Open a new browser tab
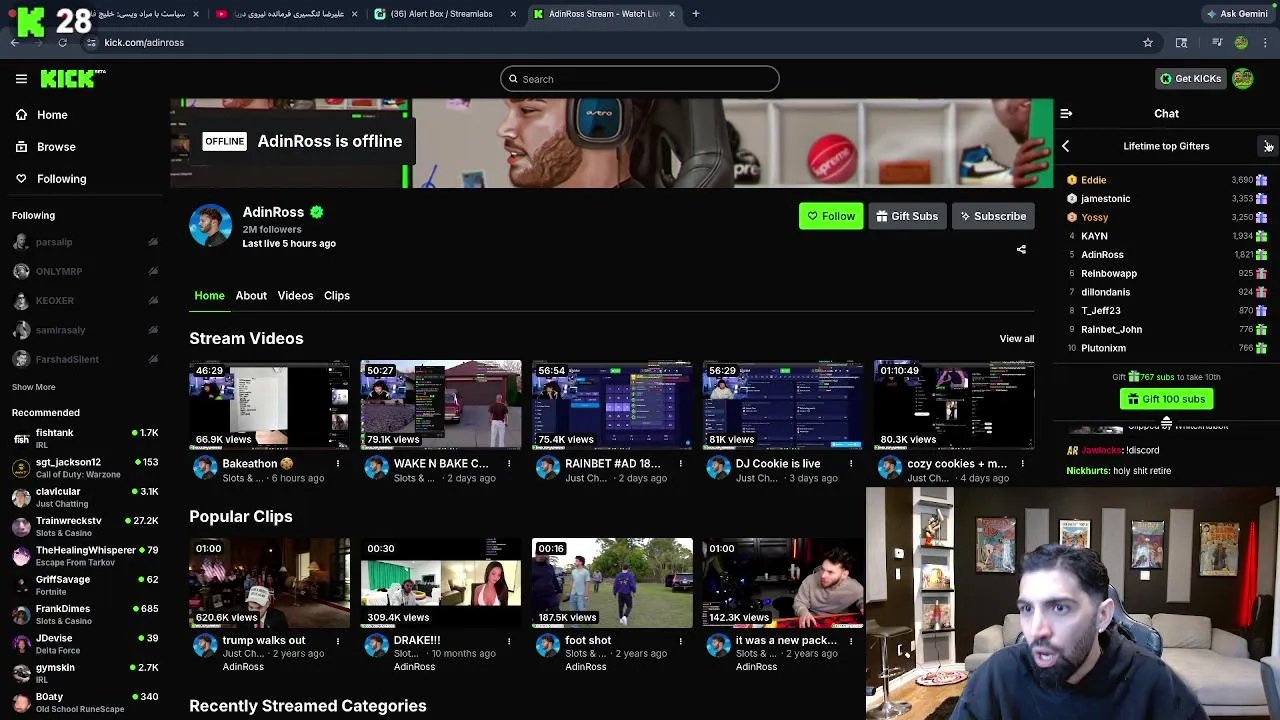The height and width of the screenshot is (720, 1280). [696, 14]
